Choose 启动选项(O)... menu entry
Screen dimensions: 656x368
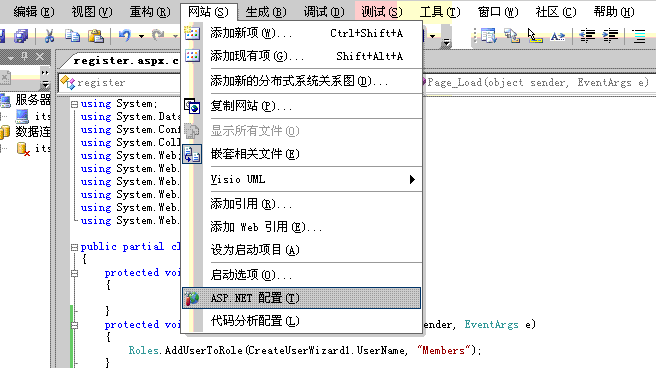[302, 275]
